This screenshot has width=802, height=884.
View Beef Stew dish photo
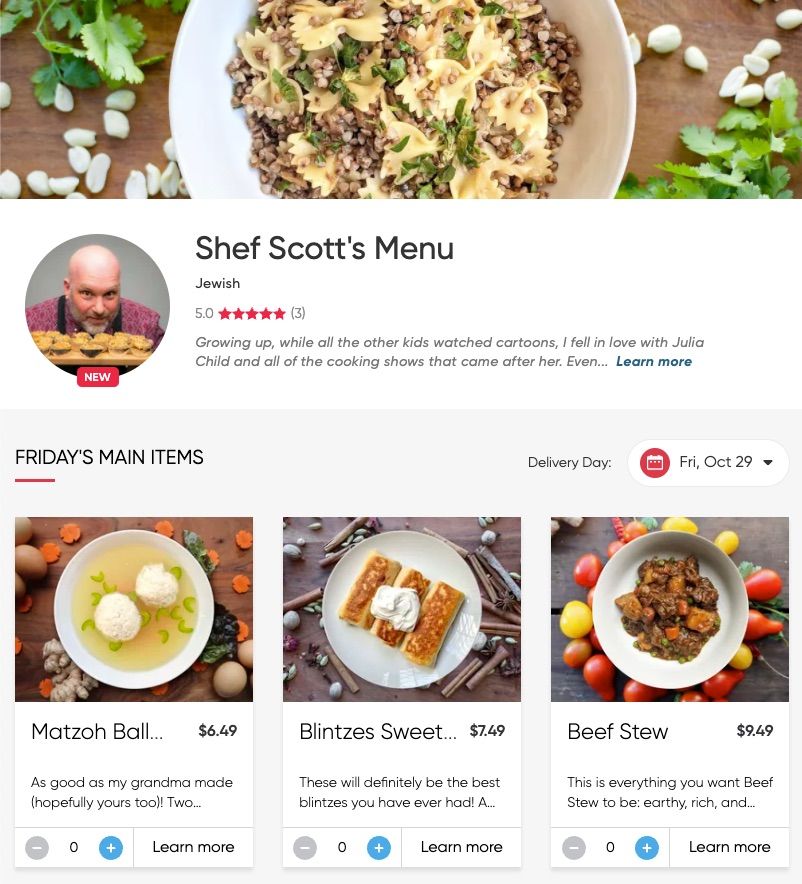(670, 609)
